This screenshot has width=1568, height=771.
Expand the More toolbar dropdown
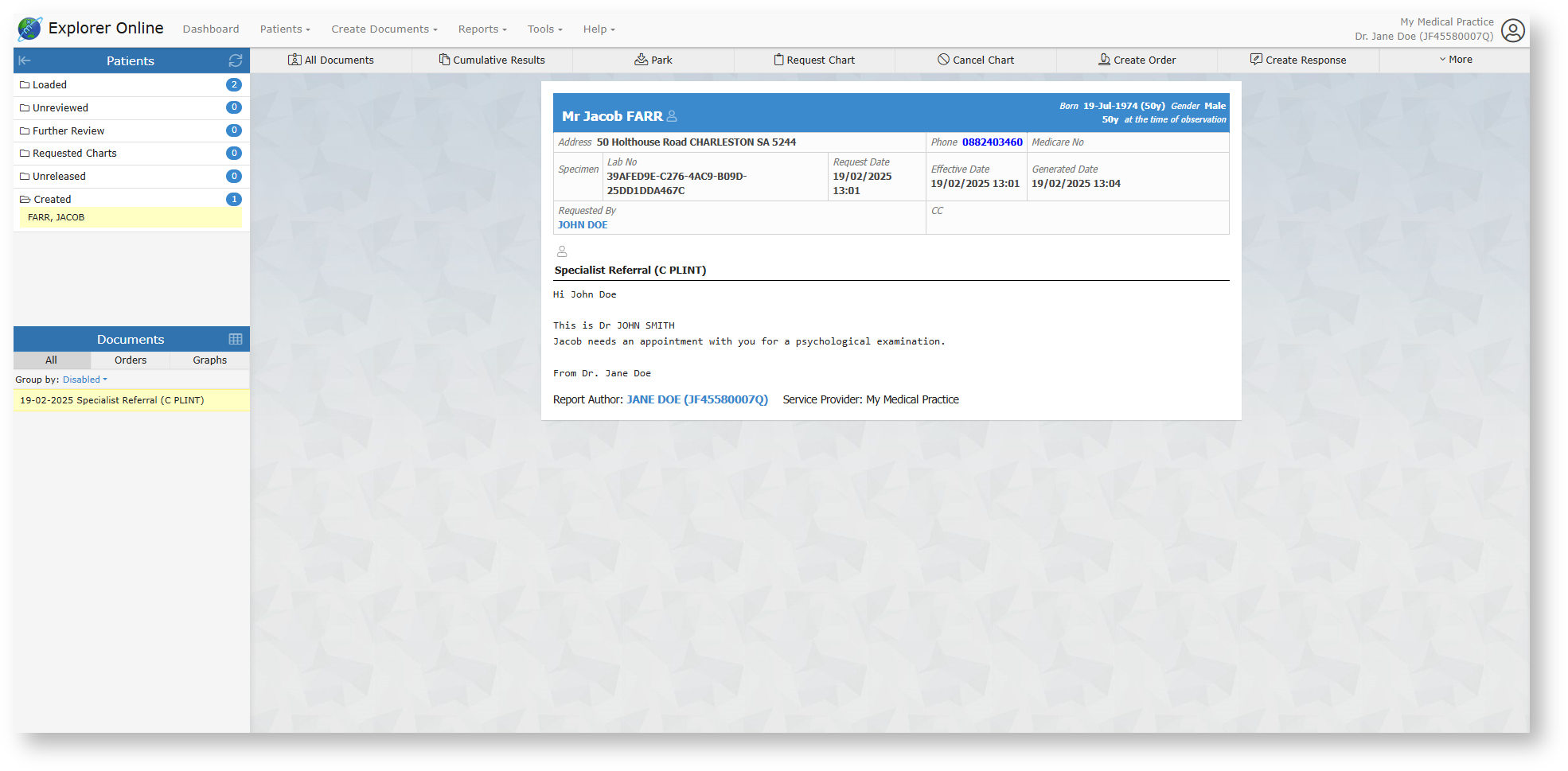click(1455, 60)
